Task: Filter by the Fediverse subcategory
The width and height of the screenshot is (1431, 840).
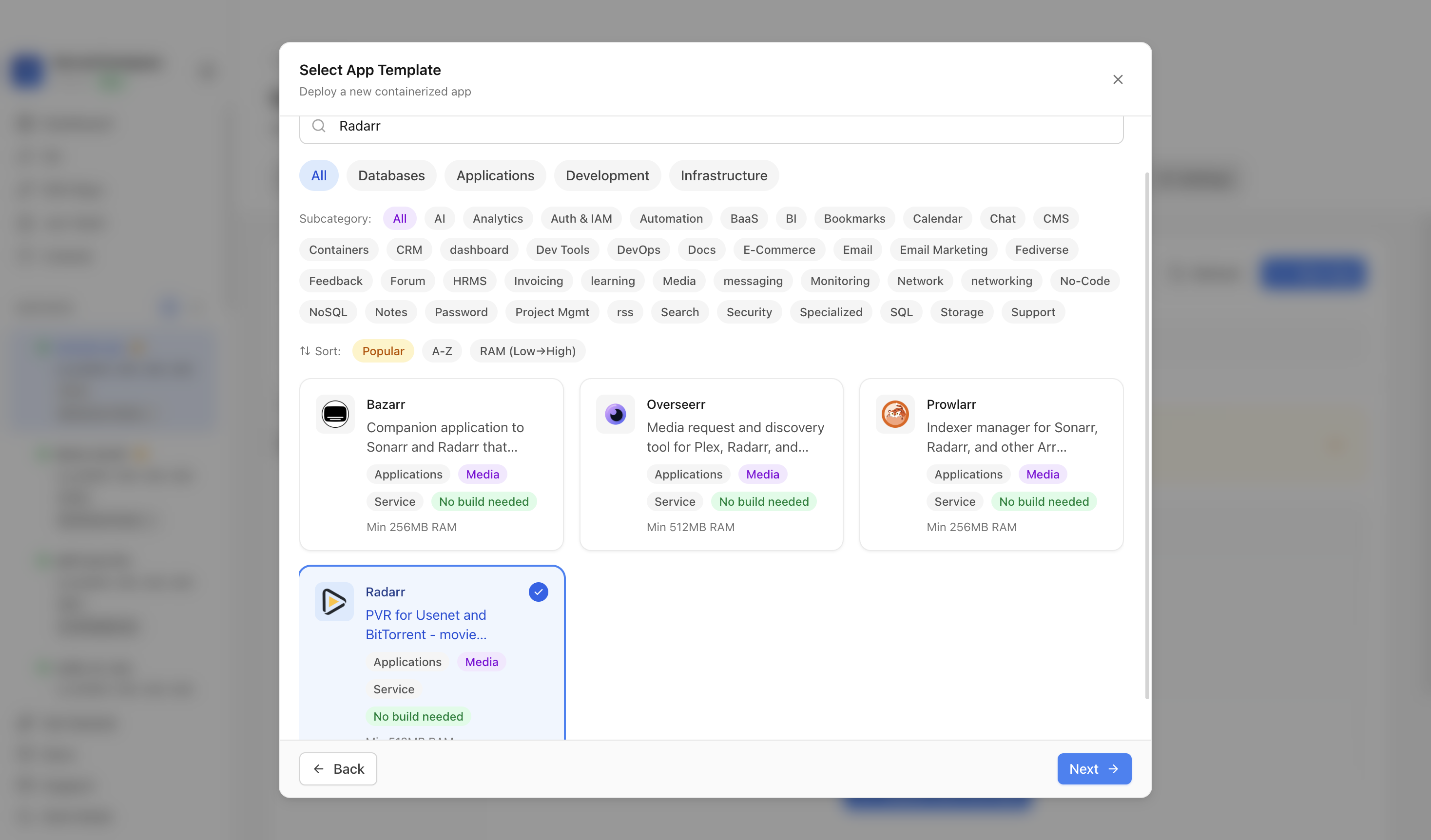Action: point(1042,250)
